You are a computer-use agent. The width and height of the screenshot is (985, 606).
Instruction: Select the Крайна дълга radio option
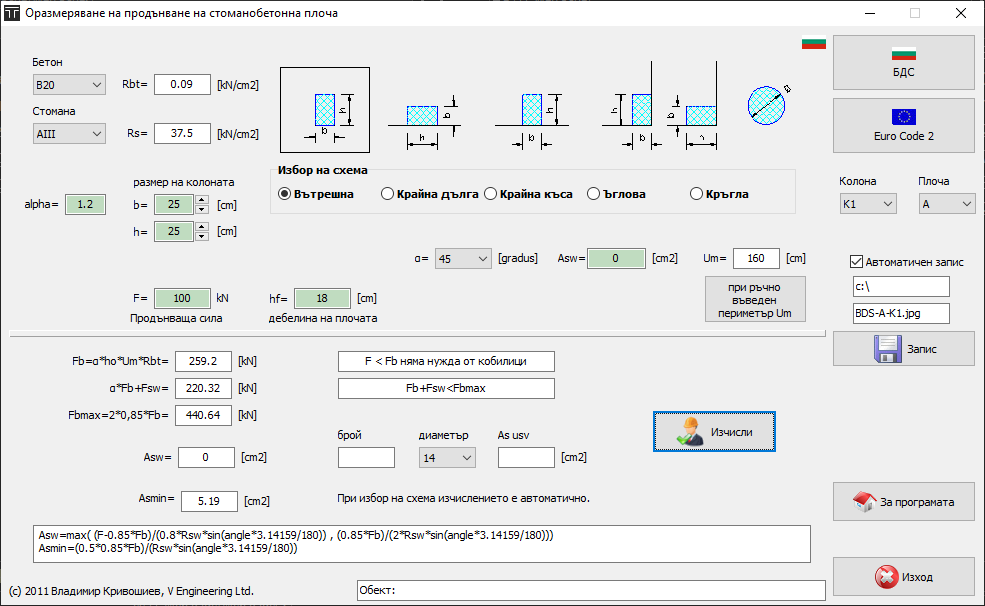tap(388, 194)
